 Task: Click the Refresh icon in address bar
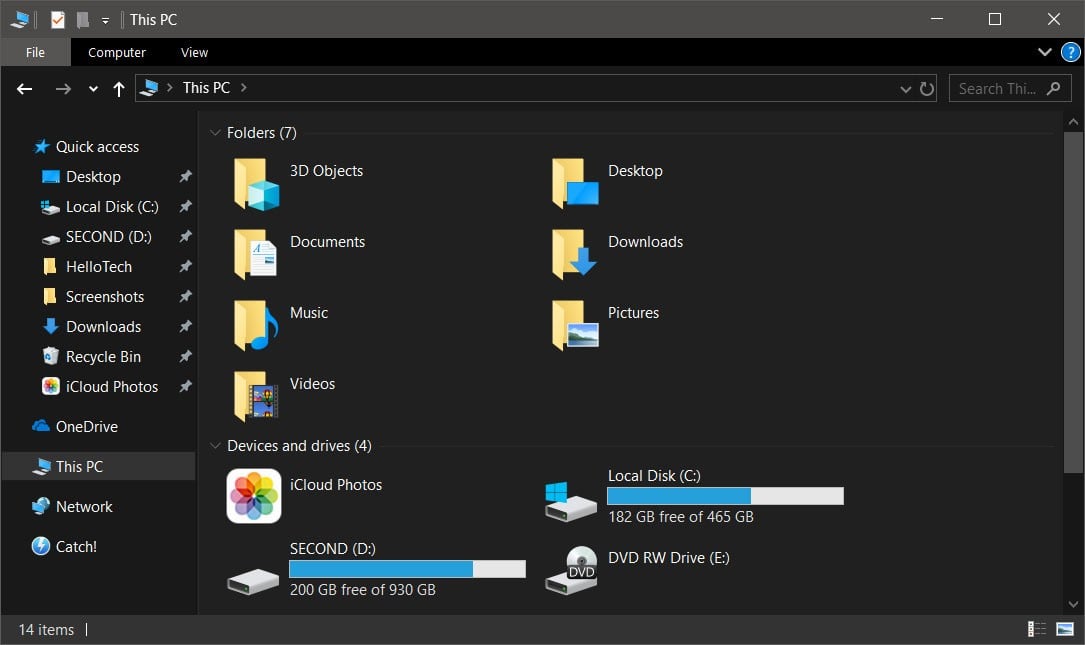[927, 89]
